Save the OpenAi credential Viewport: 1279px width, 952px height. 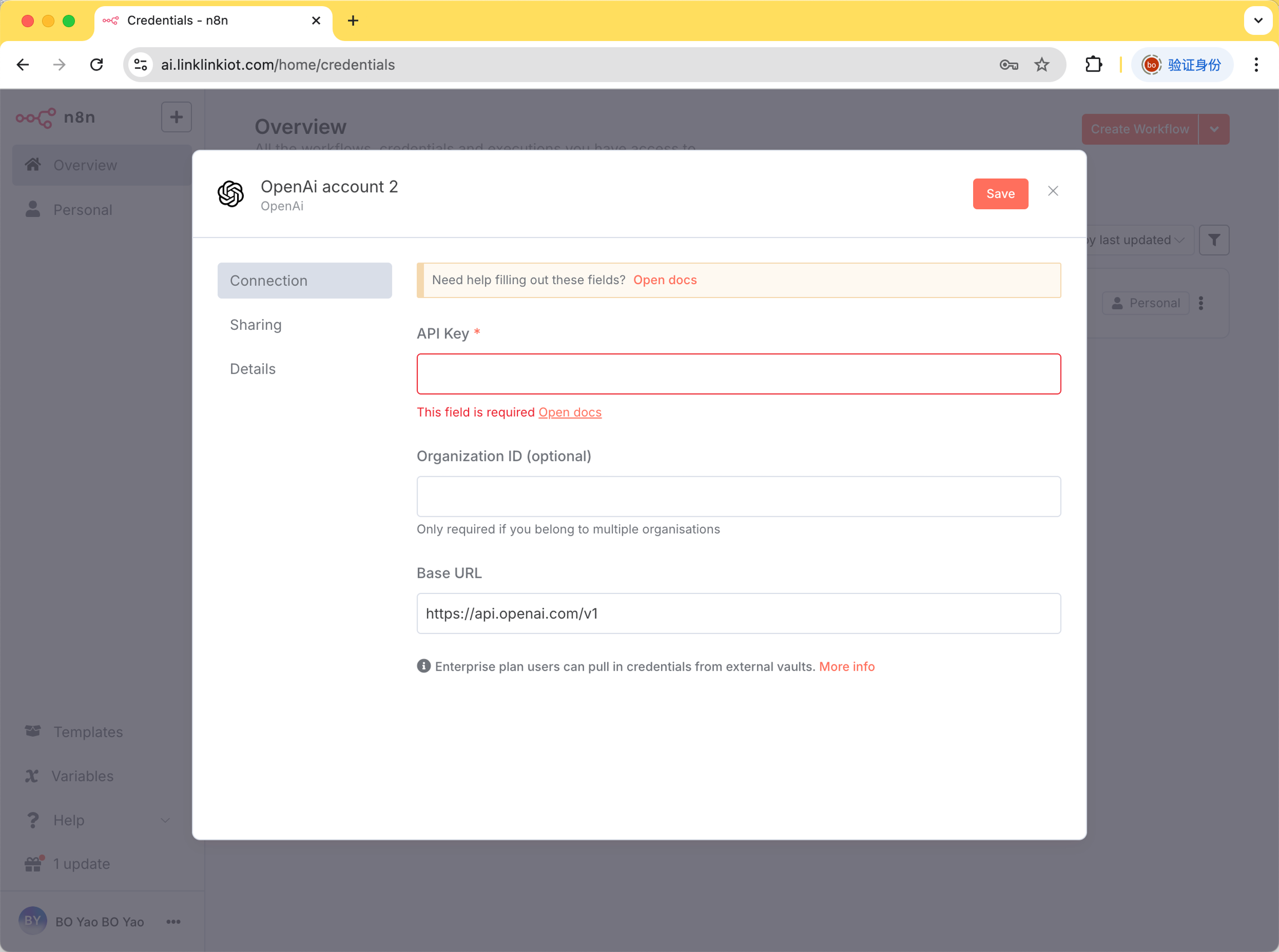pyautogui.click(x=1000, y=194)
